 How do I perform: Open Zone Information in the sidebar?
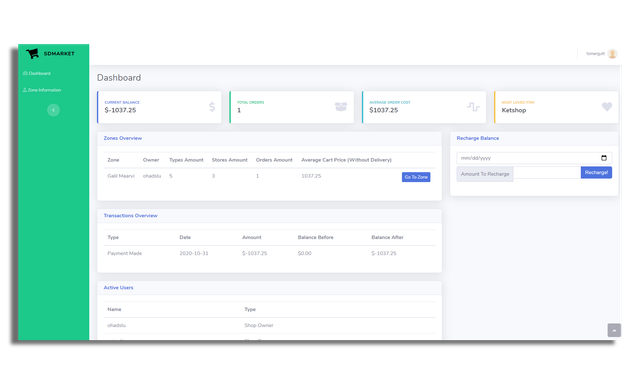42,90
